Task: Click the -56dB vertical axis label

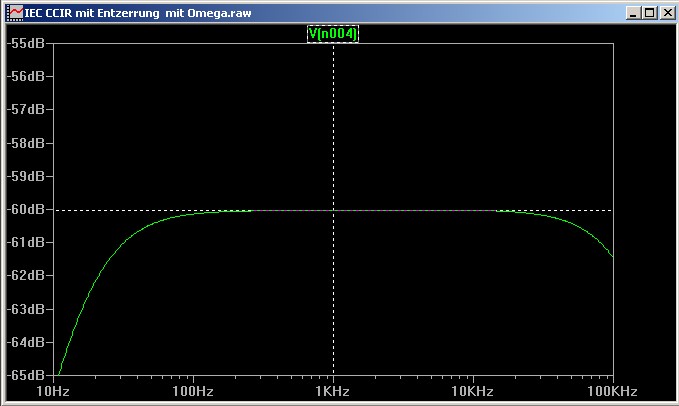Action: [26, 76]
